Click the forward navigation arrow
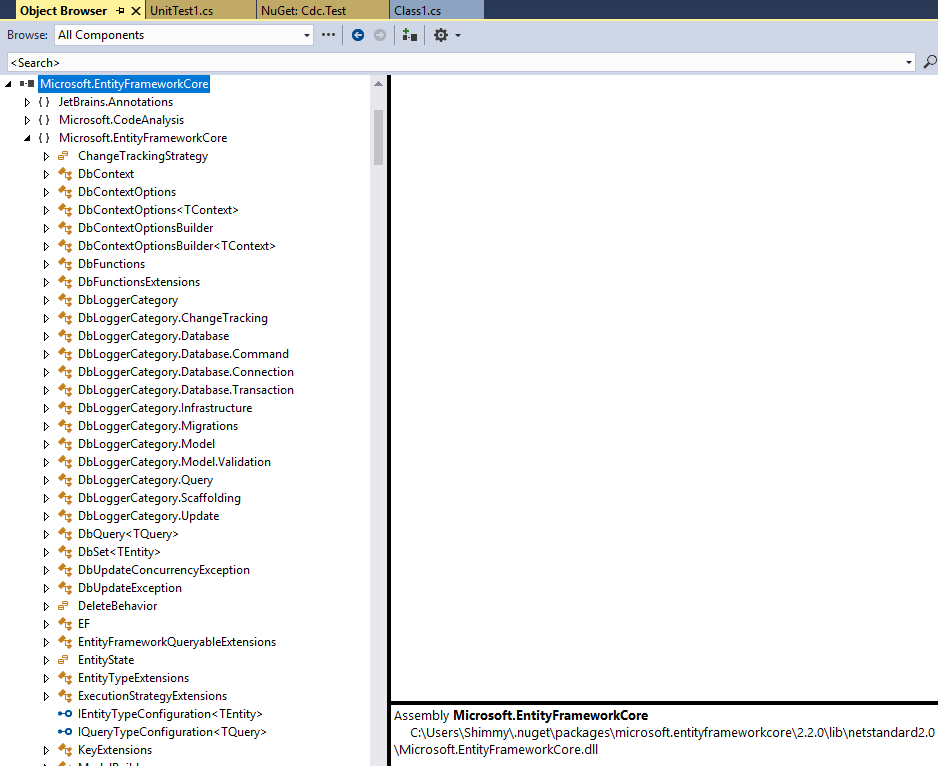The image size is (938, 766). [379, 34]
